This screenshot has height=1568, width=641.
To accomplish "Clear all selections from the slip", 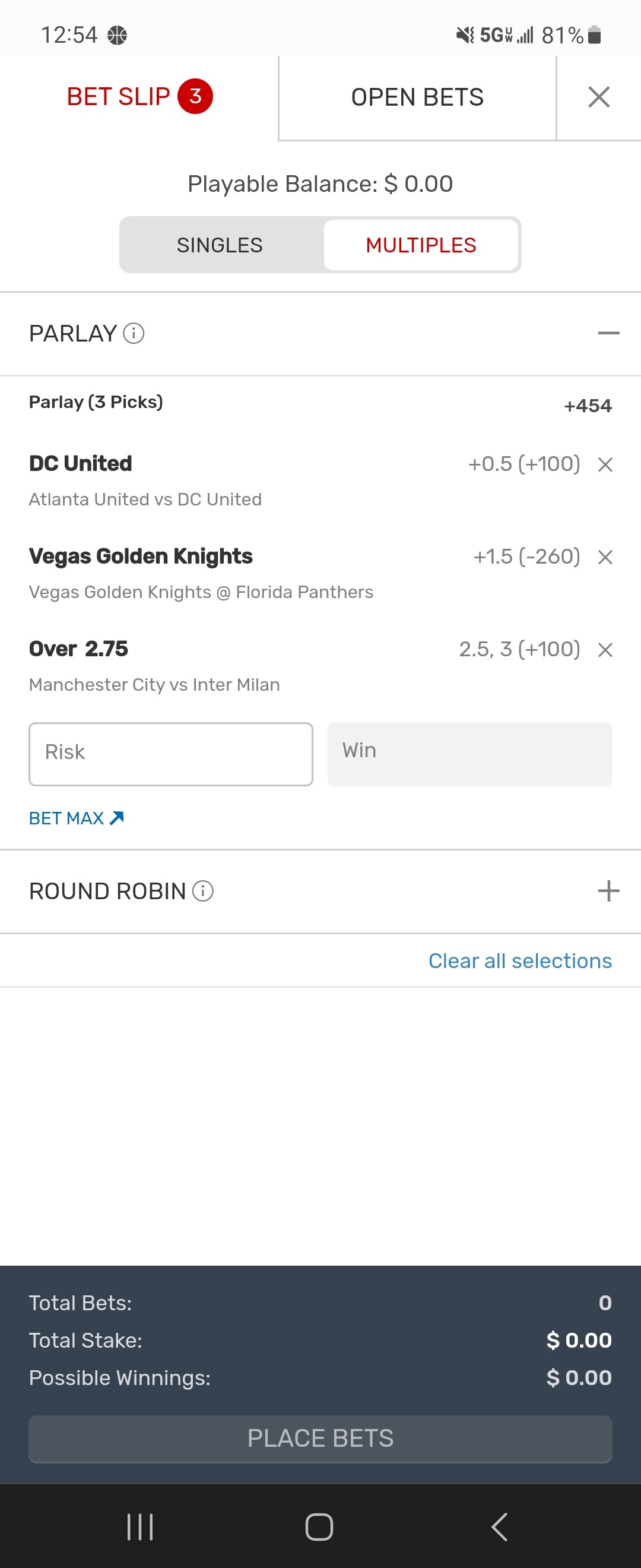I will [520, 960].
